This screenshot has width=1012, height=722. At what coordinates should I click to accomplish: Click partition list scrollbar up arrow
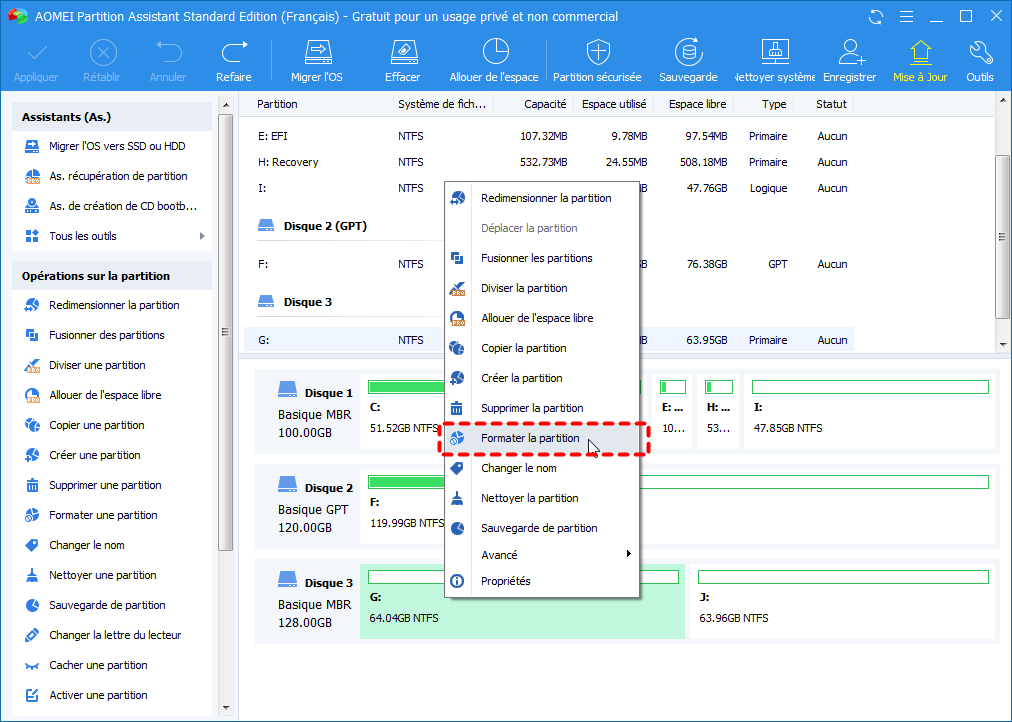[1002, 100]
